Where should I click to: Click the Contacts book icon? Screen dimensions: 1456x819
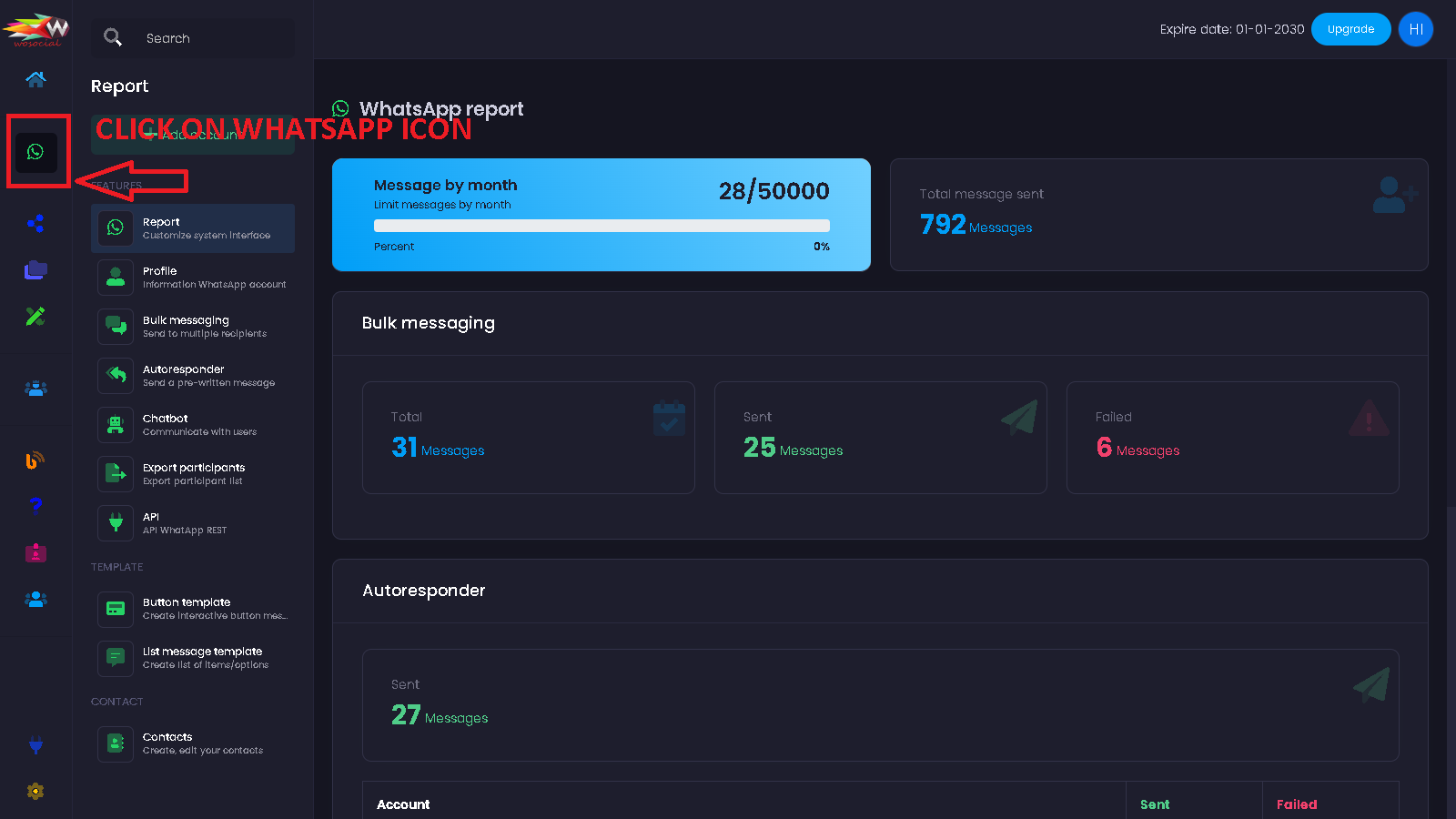116,743
